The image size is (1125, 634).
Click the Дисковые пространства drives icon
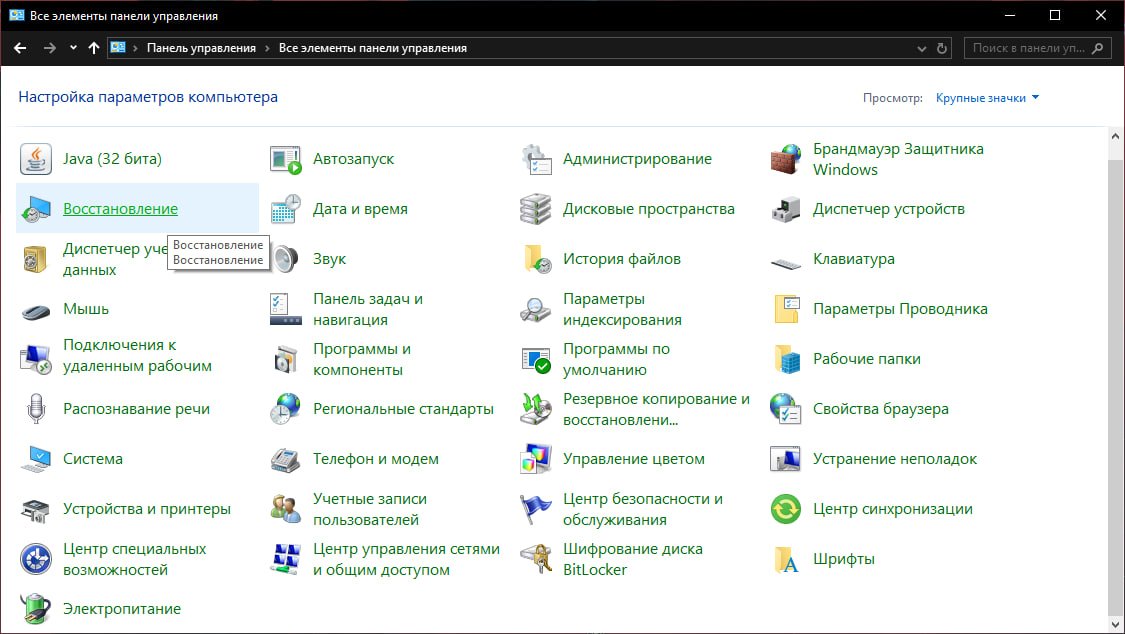pos(536,209)
